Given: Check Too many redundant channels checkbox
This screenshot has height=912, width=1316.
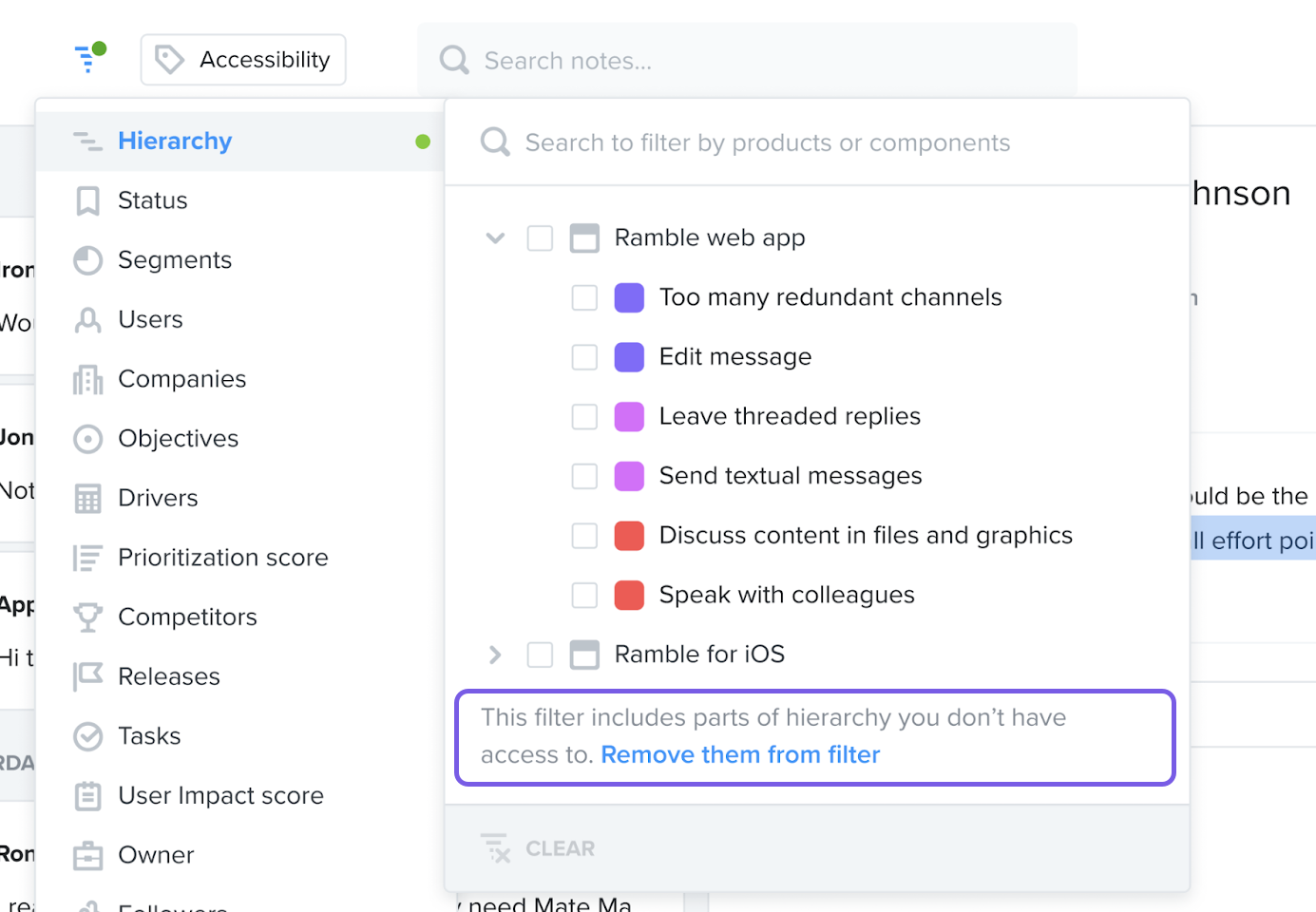Looking at the screenshot, I should (584, 297).
